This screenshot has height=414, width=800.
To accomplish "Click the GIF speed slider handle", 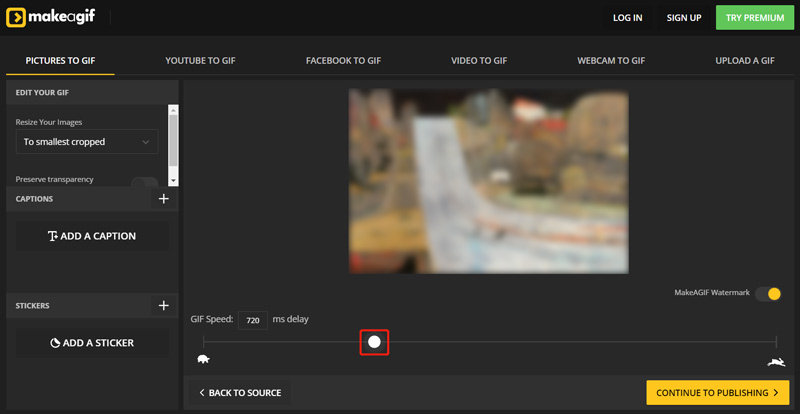I will coord(374,342).
